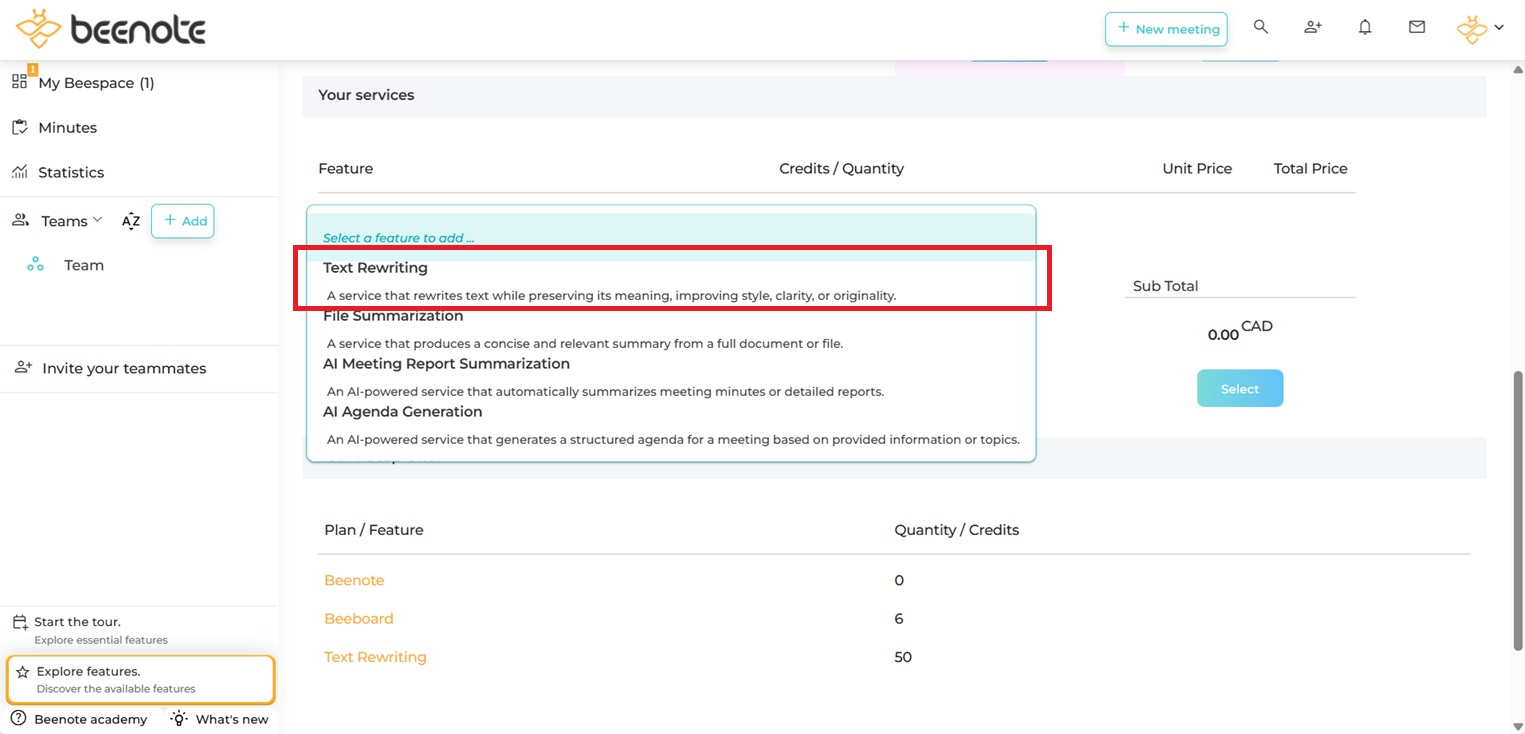This screenshot has height=734, width=1525.
Task: Click the Minutes sidebar icon
Action: click(20, 128)
